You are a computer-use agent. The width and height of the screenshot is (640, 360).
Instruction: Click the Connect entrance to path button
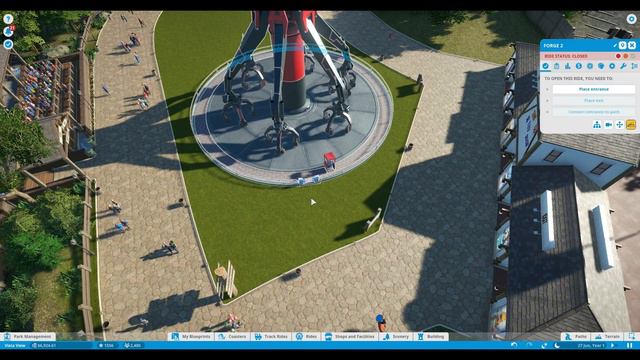(x=594, y=112)
